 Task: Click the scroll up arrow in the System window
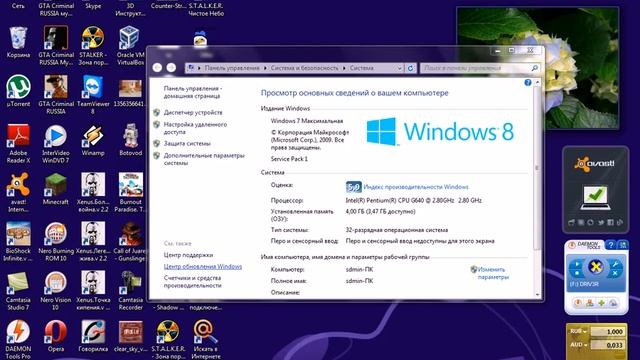pos(537,82)
